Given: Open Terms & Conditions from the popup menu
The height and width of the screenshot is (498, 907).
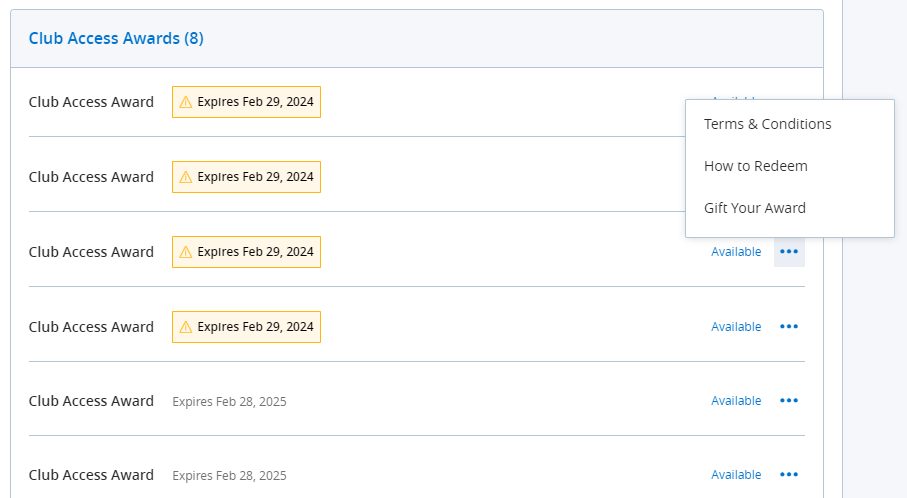Looking at the screenshot, I should [x=767, y=124].
